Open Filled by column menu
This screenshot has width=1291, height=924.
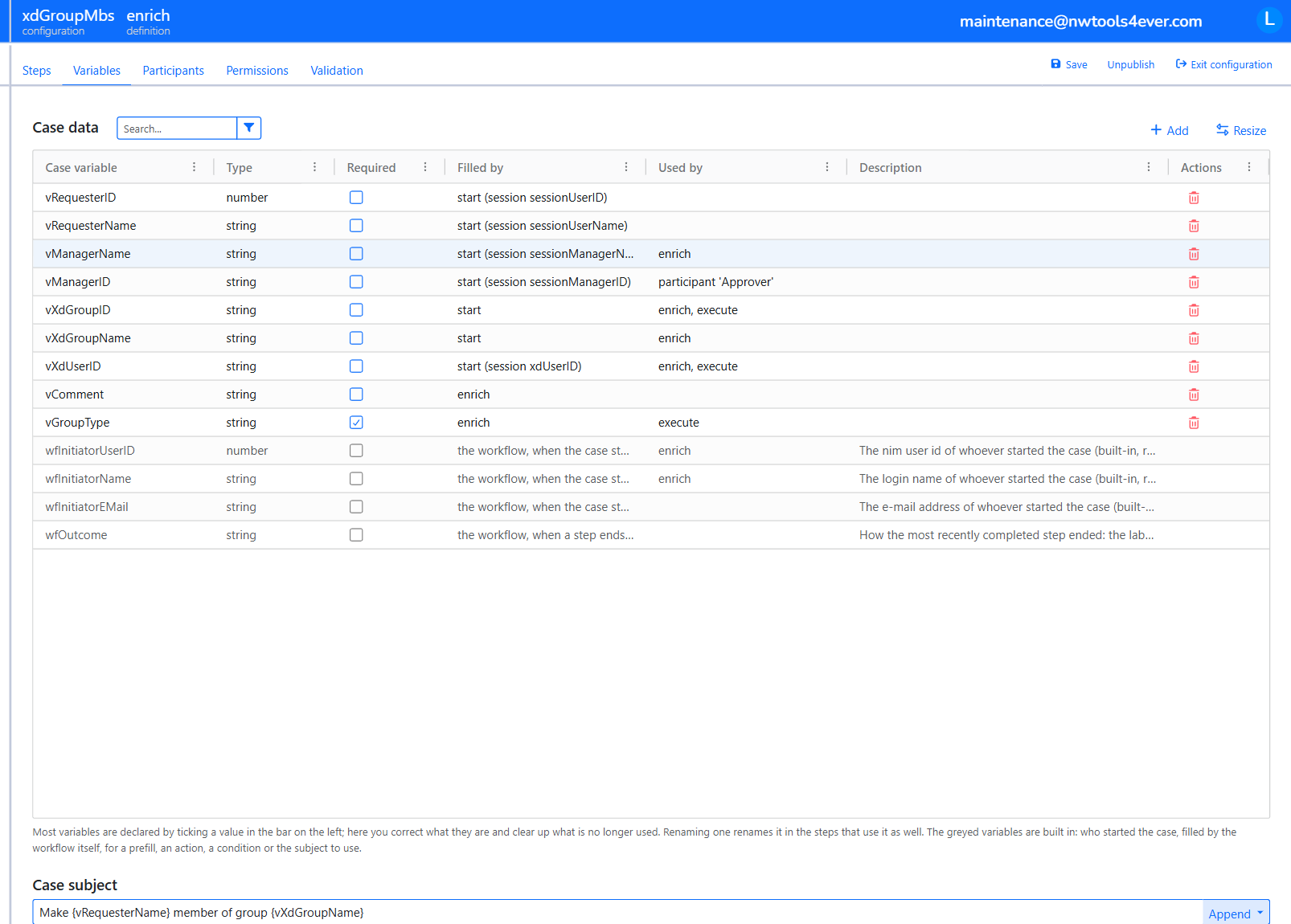[626, 167]
